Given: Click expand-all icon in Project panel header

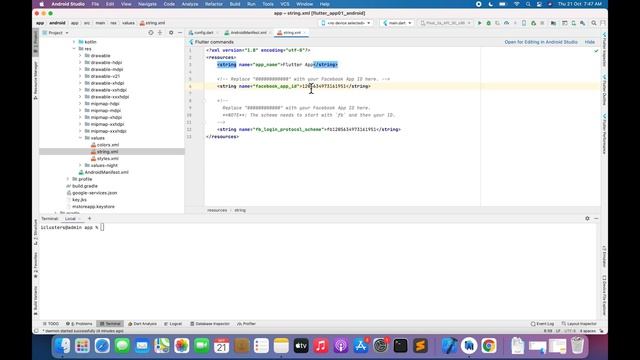Looking at the screenshot, I should click(160, 33).
